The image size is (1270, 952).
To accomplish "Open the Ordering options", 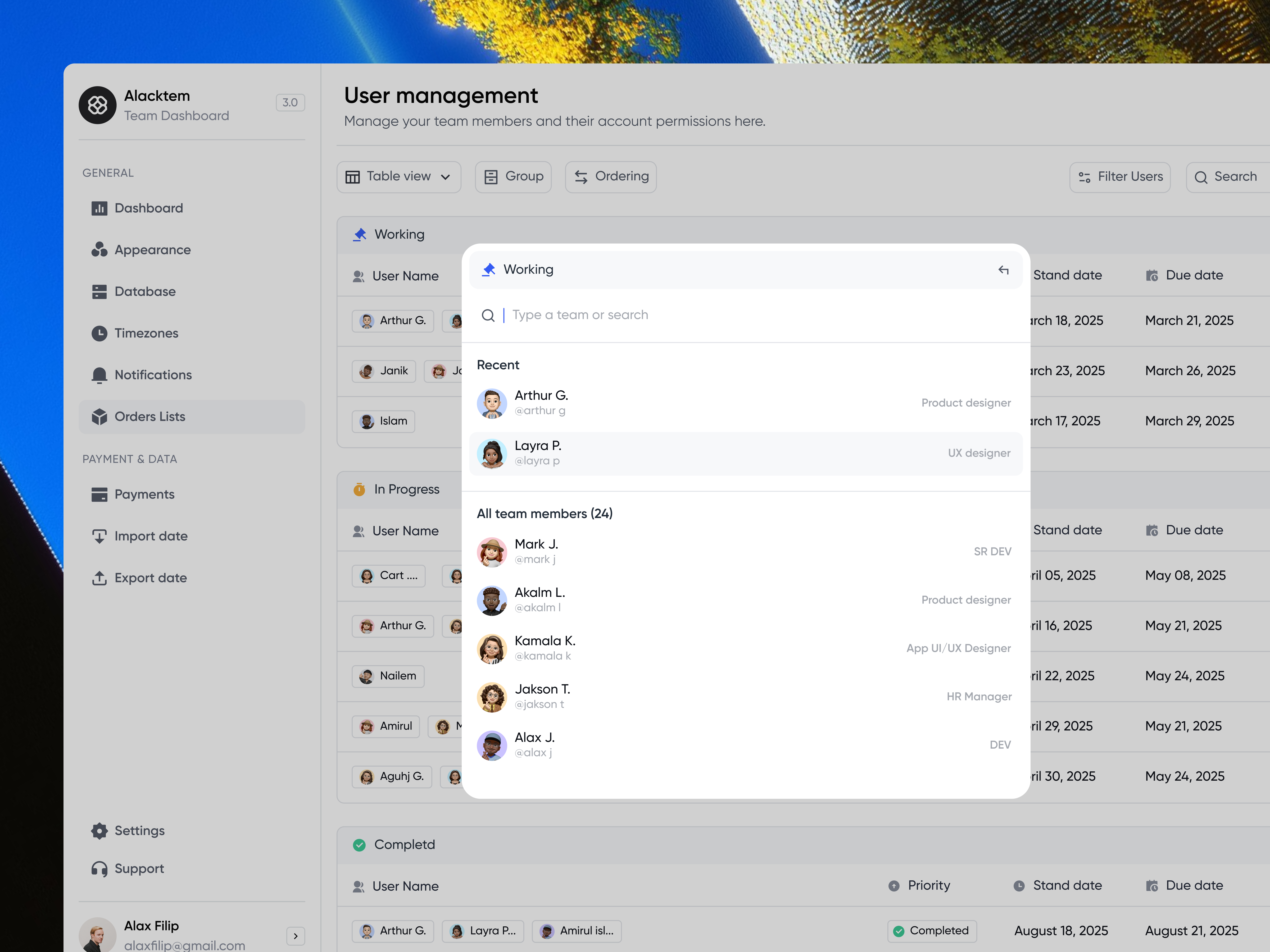I will tap(611, 177).
